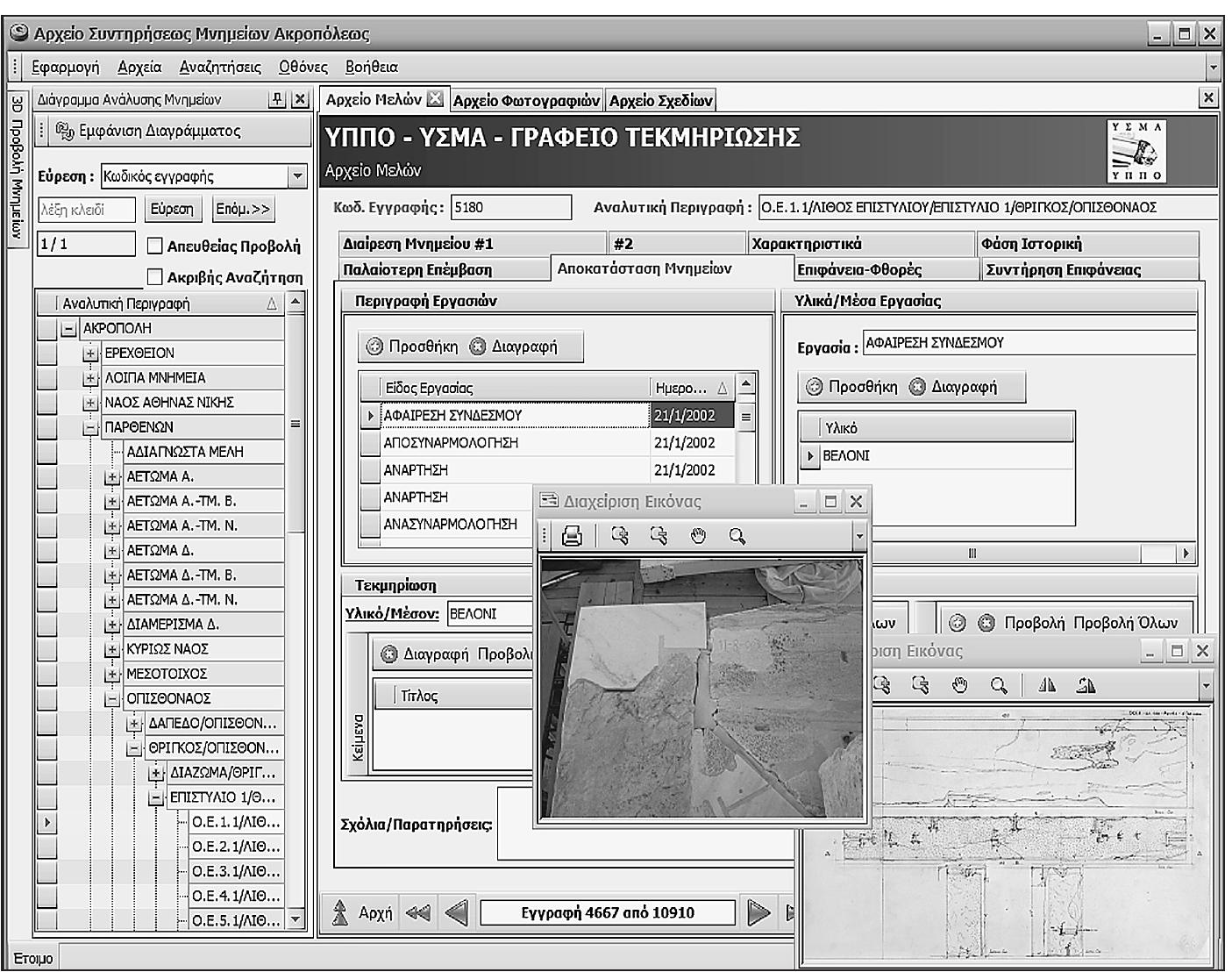The width and height of the screenshot is (1232, 972).
Task: Click Προσθήκη under Περιγραφή Εργασιών
Action: tap(412, 347)
